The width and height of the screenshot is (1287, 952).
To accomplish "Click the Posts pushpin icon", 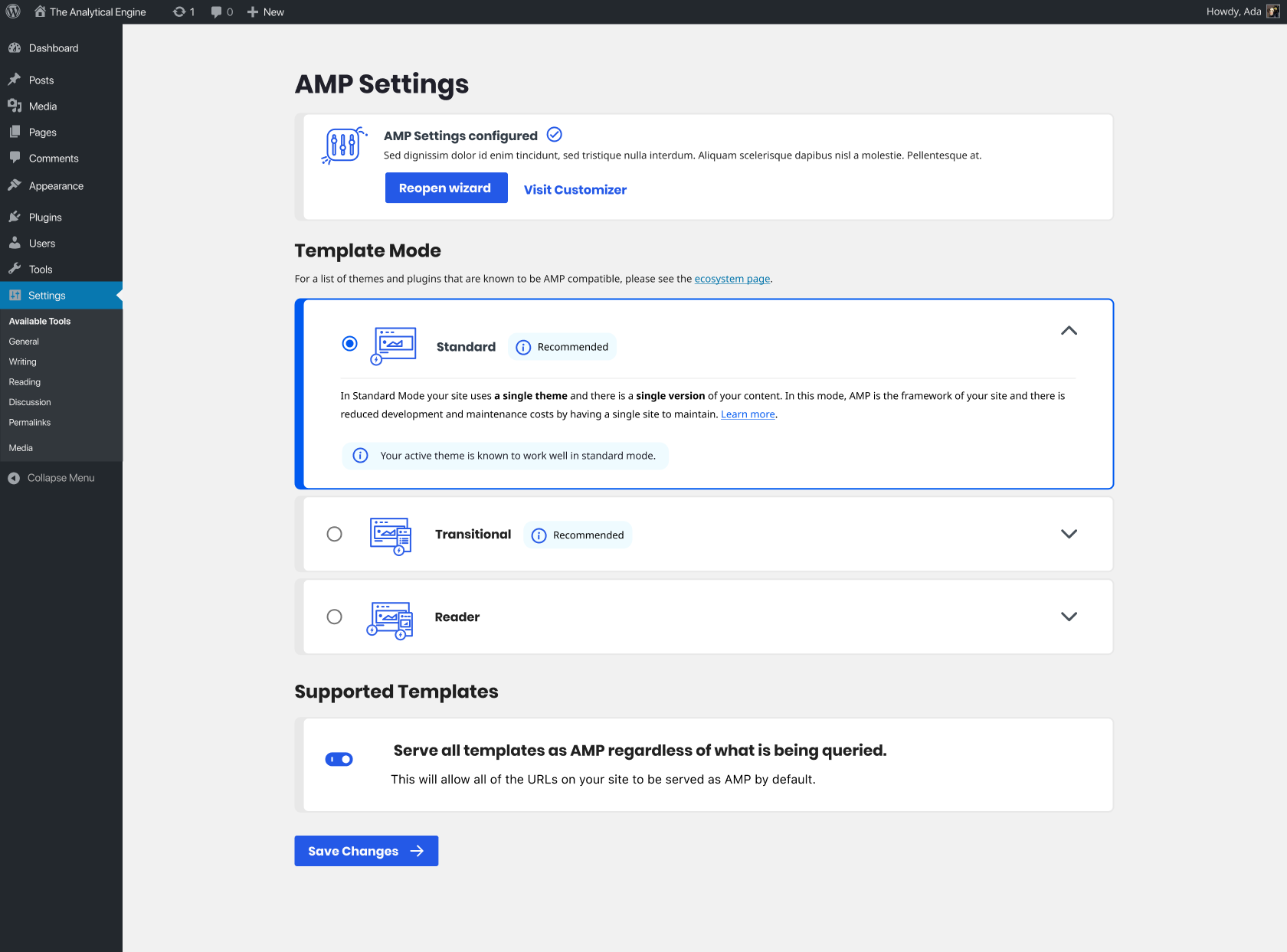I will click(x=15, y=80).
